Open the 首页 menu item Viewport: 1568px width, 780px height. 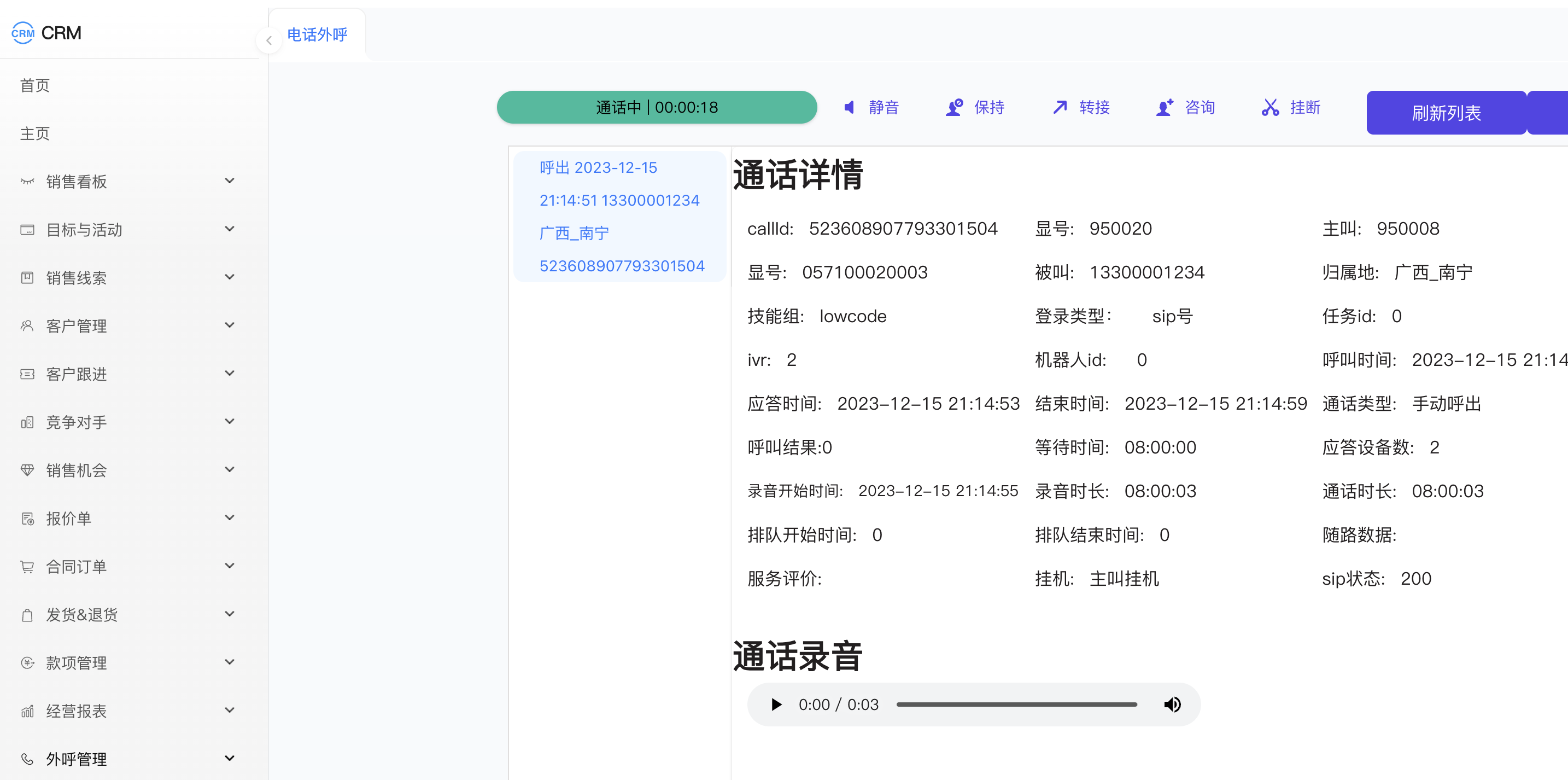[x=34, y=85]
